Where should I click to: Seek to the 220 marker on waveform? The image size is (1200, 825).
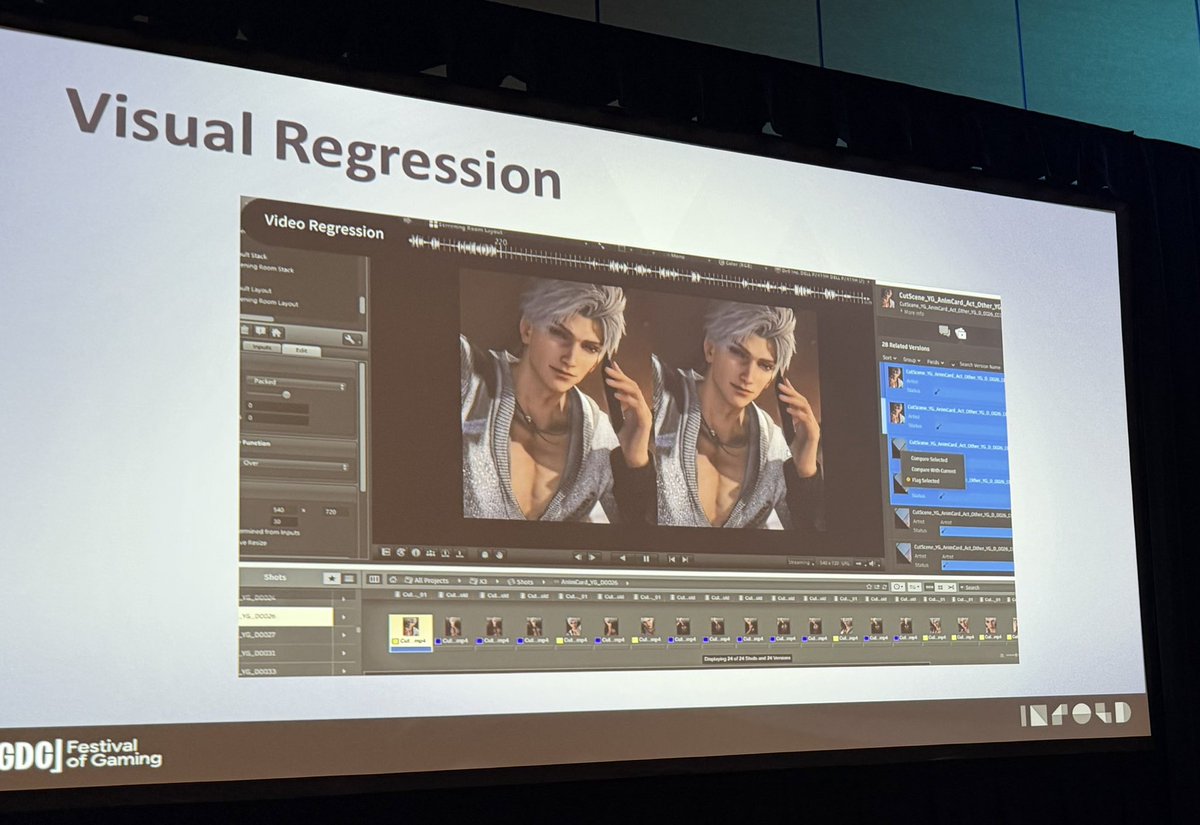tap(500, 241)
